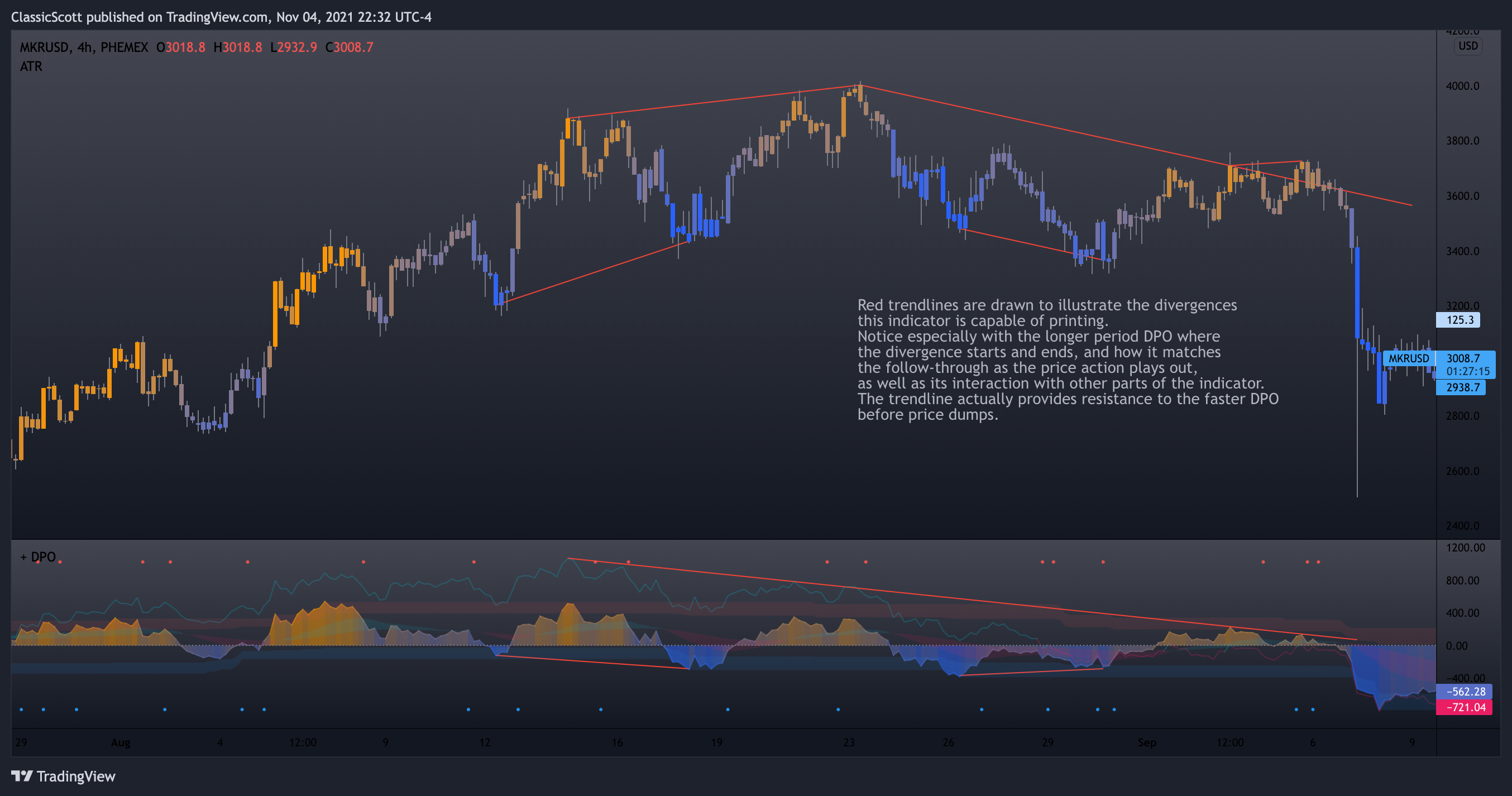Click the MKRUSD, 4h, PHEMEX symbol title

click(84, 47)
